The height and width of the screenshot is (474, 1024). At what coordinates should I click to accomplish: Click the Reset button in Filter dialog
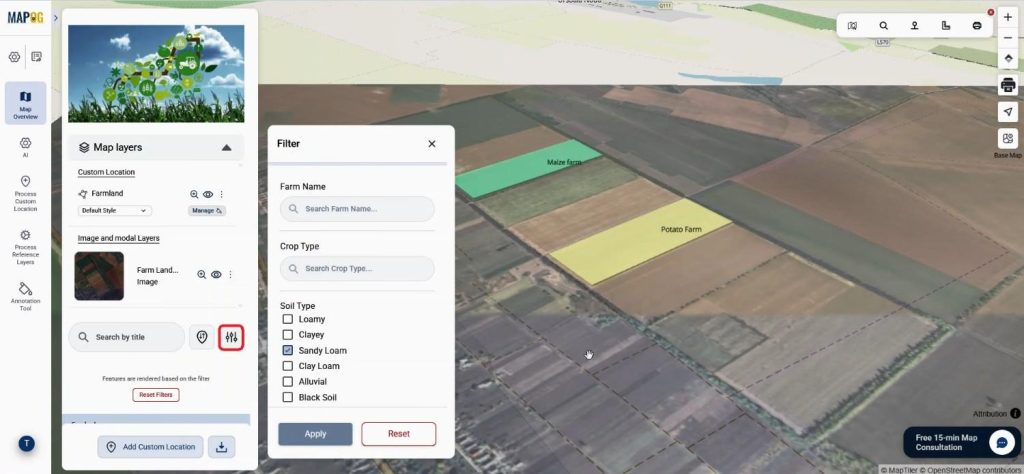pyautogui.click(x=399, y=434)
